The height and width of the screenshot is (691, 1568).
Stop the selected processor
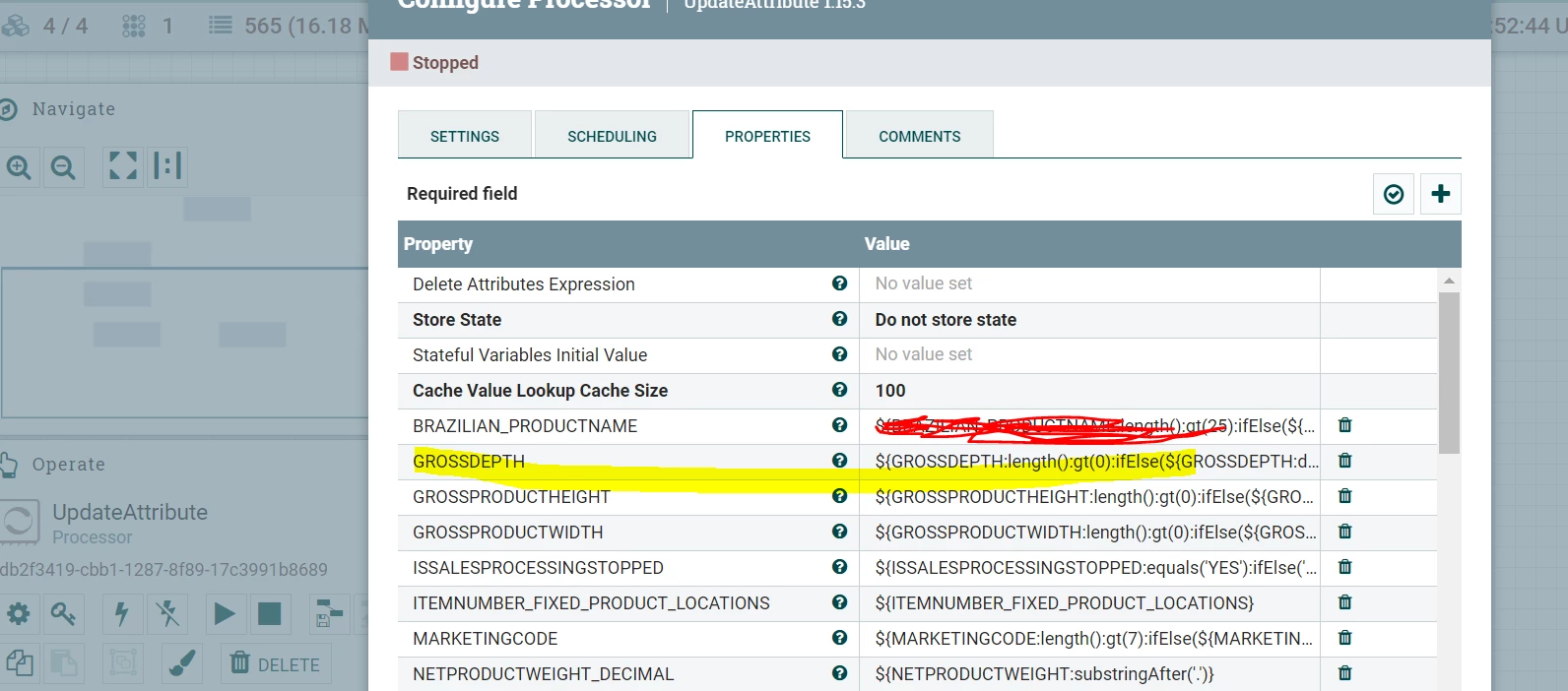pyautogui.click(x=269, y=614)
